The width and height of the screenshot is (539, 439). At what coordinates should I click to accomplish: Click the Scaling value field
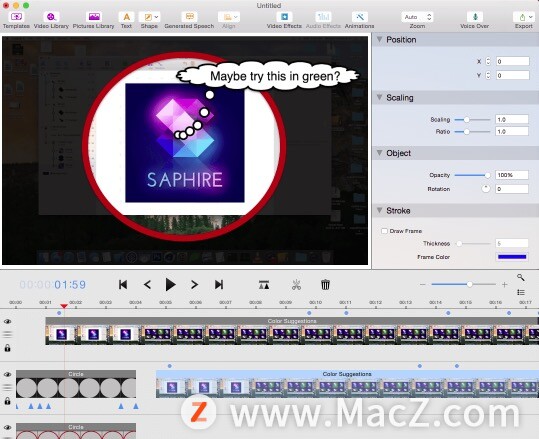click(x=512, y=119)
